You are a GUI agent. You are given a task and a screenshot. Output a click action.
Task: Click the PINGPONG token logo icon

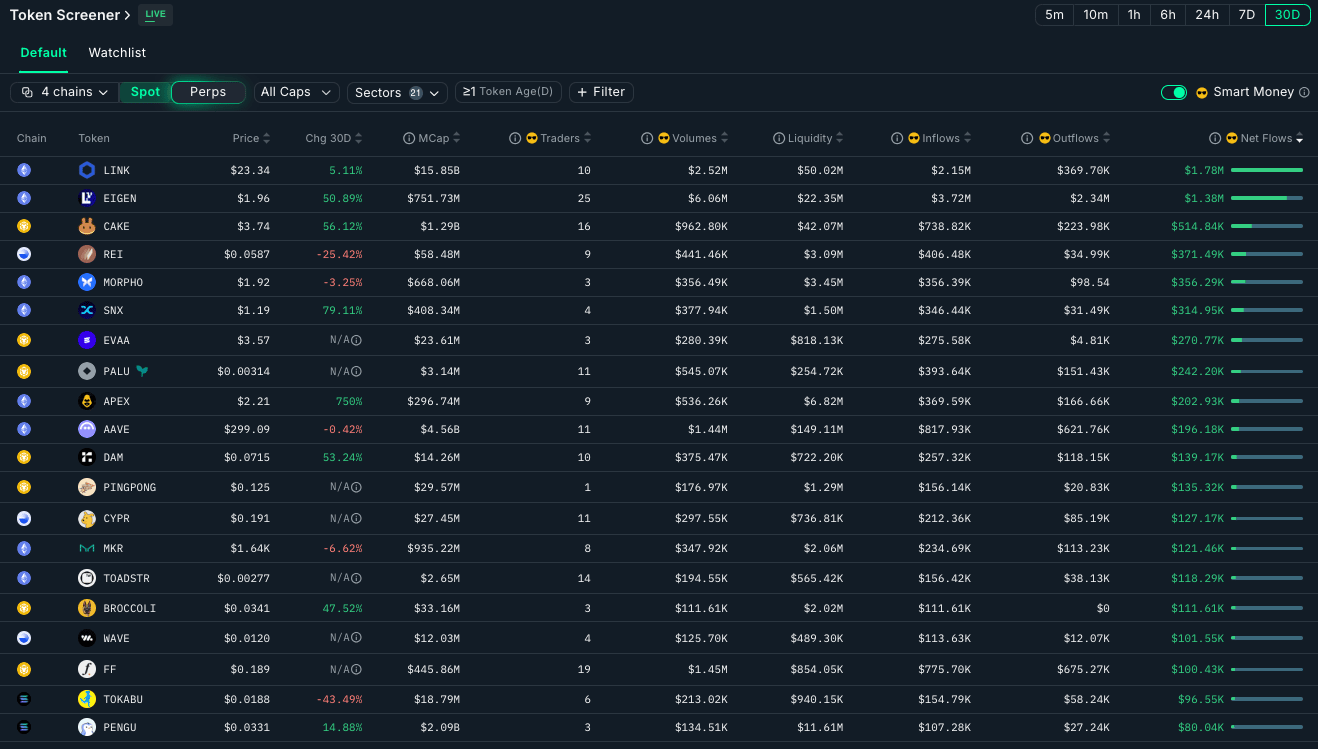click(x=87, y=487)
